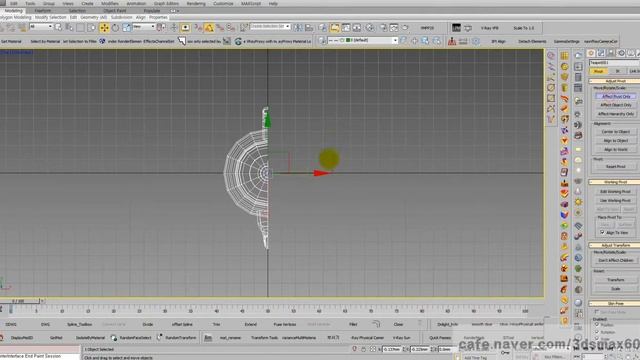Click the V-Ray frame buffer icon

point(456,28)
